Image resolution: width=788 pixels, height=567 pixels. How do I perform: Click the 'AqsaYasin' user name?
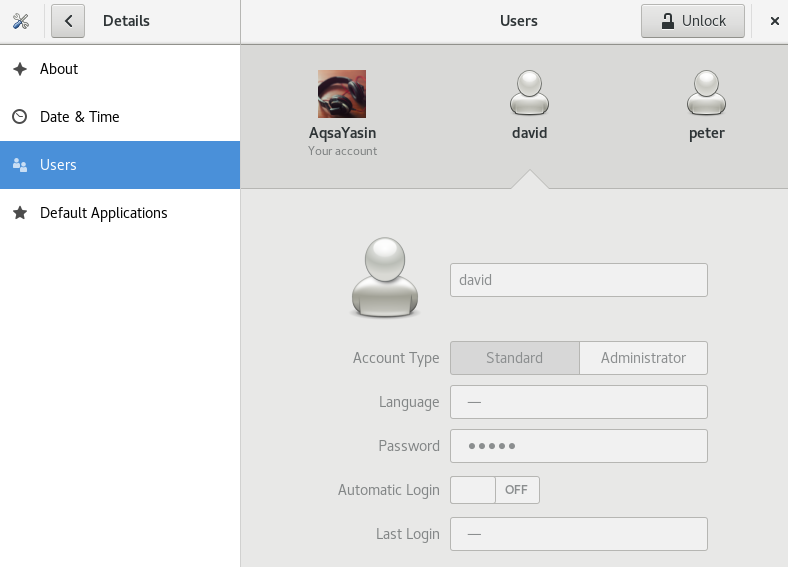click(342, 133)
